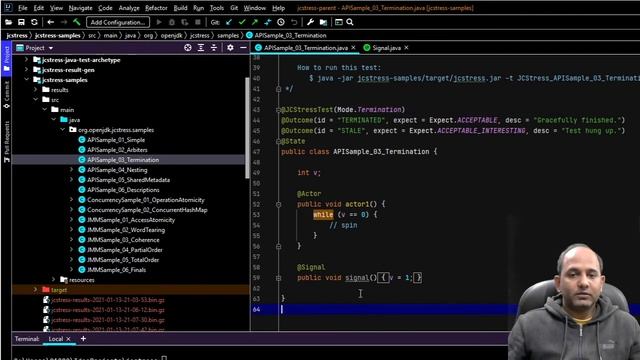Click the Open folder toolbar icon
Viewport: 640px width, 360px height.
pyautogui.click(x=8, y=22)
